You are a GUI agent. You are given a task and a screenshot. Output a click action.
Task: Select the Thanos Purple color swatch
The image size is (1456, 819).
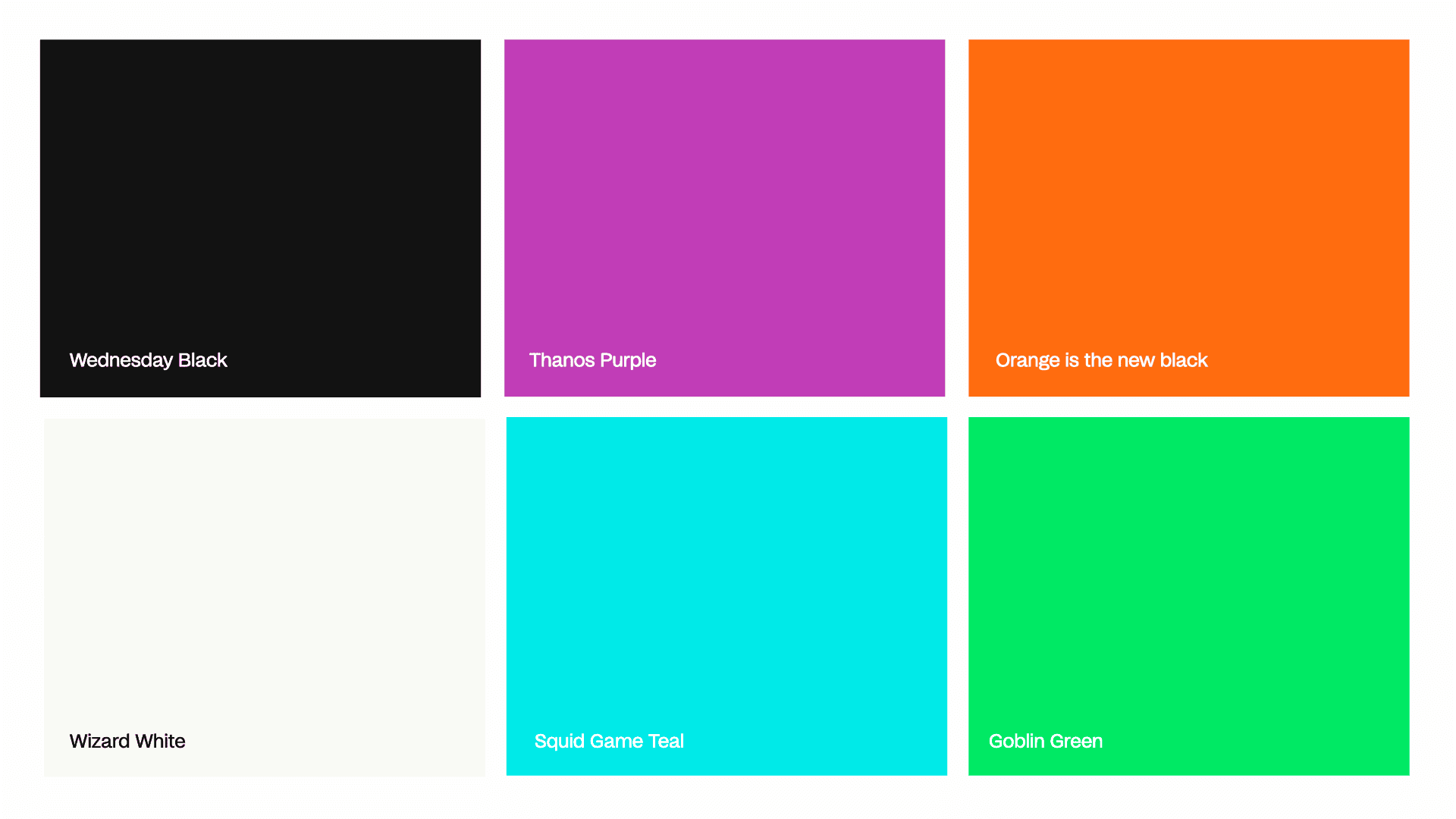tap(724, 197)
